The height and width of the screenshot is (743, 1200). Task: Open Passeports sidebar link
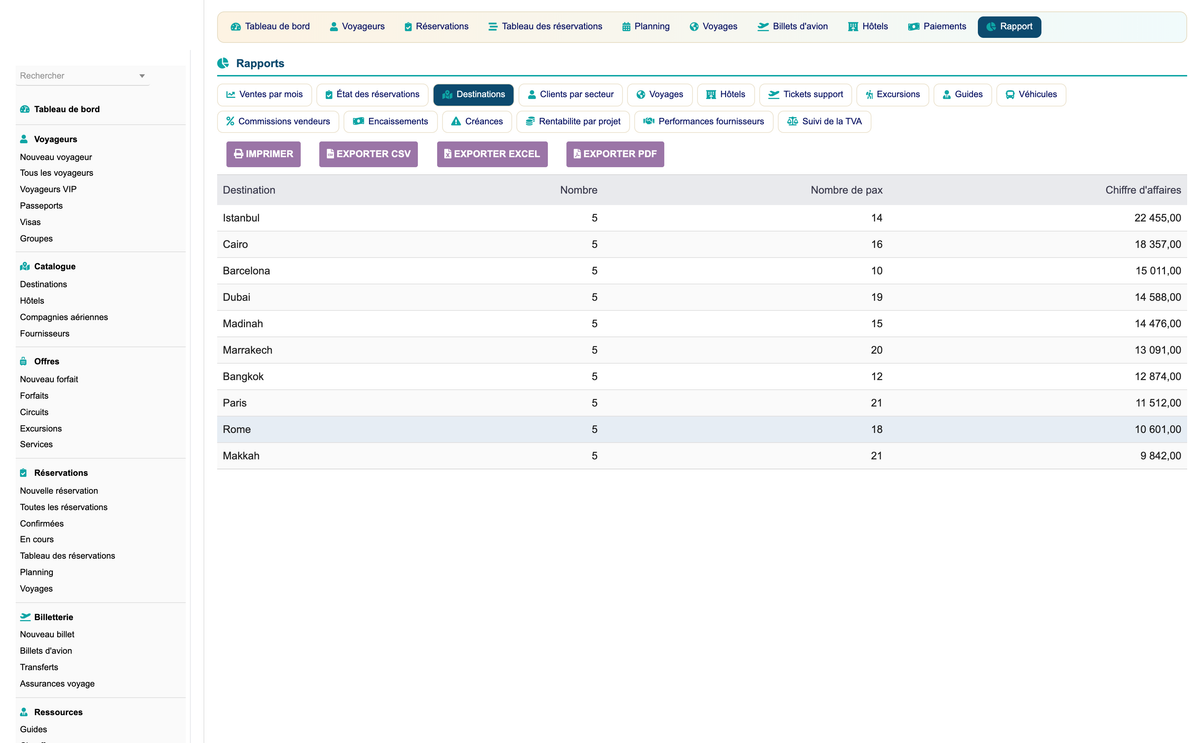[41, 206]
